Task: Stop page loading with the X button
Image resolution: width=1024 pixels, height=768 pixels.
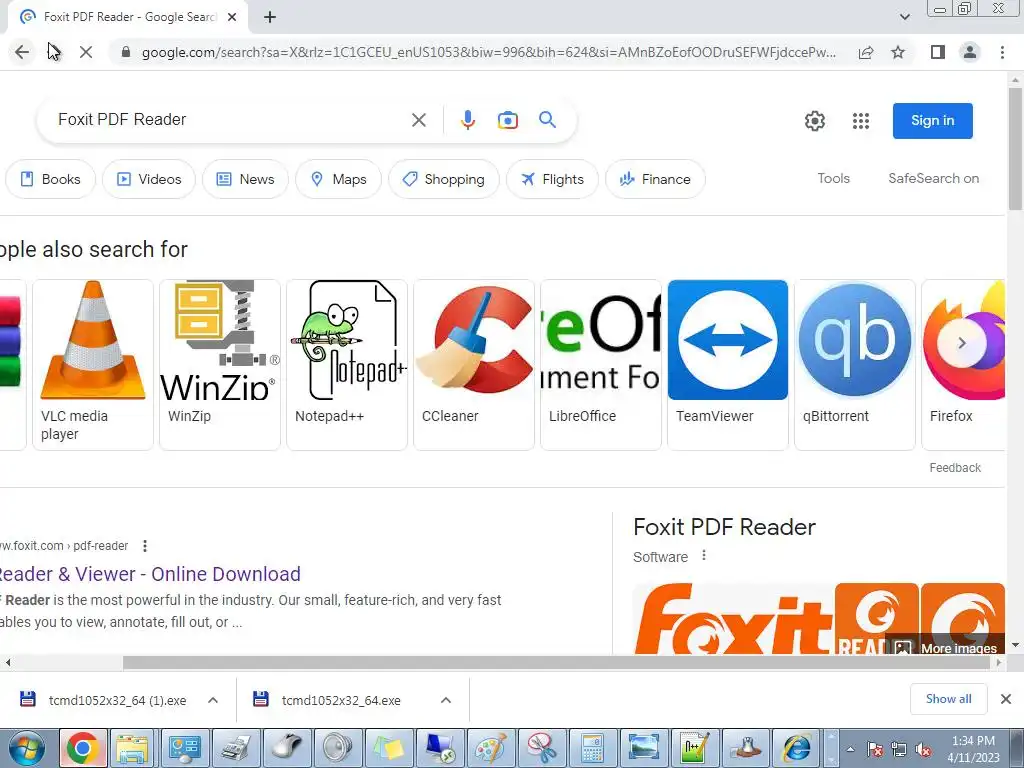Action: [x=86, y=52]
